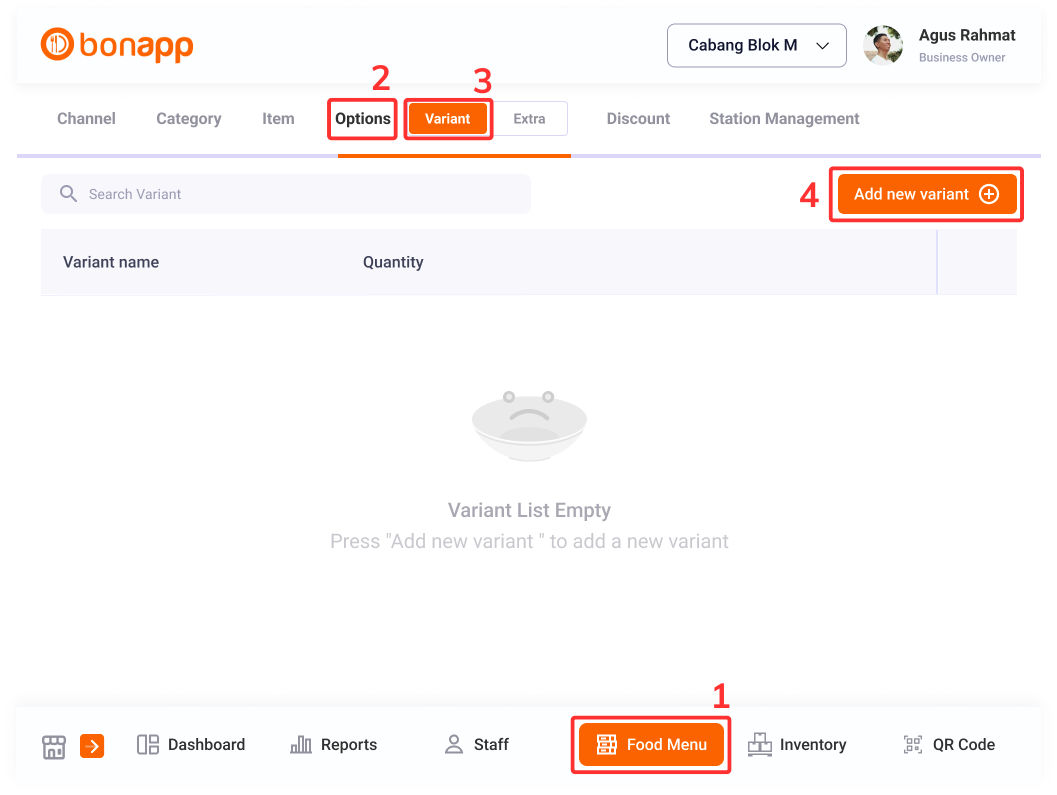This screenshot has height=795, width=1057.
Task: Select the Food Menu button
Action: click(x=651, y=744)
